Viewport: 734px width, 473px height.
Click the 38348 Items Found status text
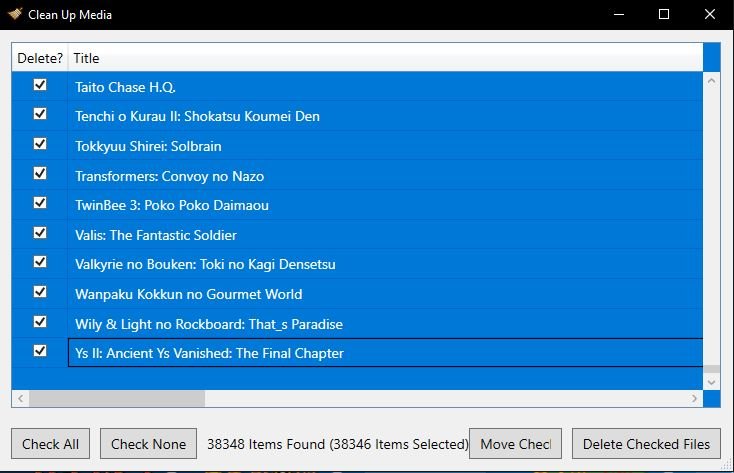point(338,444)
